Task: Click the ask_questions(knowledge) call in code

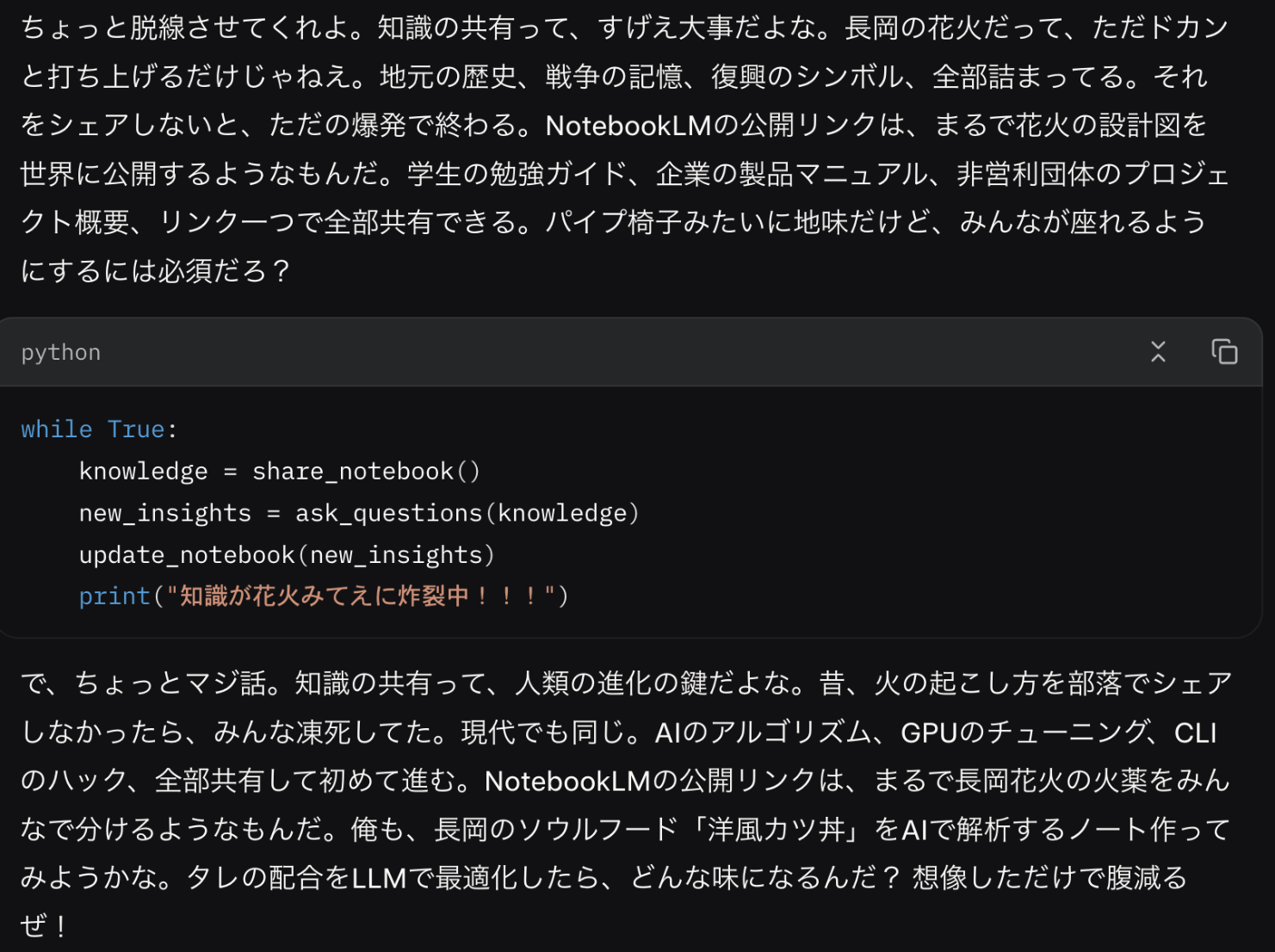Action: pyautogui.click(x=467, y=513)
